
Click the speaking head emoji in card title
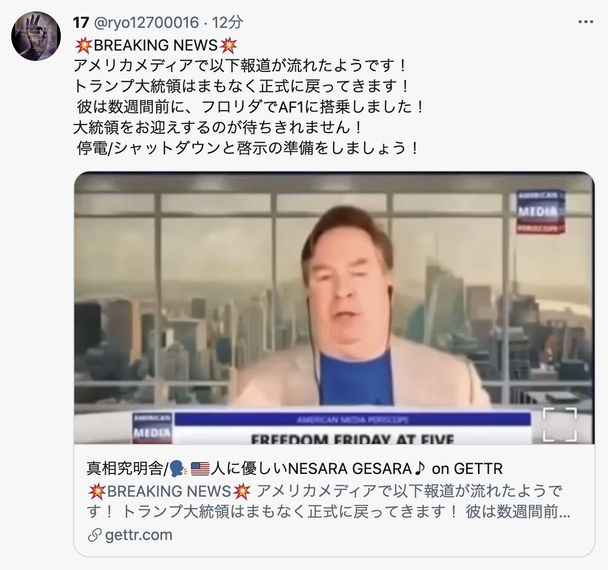click(x=179, y=469)
